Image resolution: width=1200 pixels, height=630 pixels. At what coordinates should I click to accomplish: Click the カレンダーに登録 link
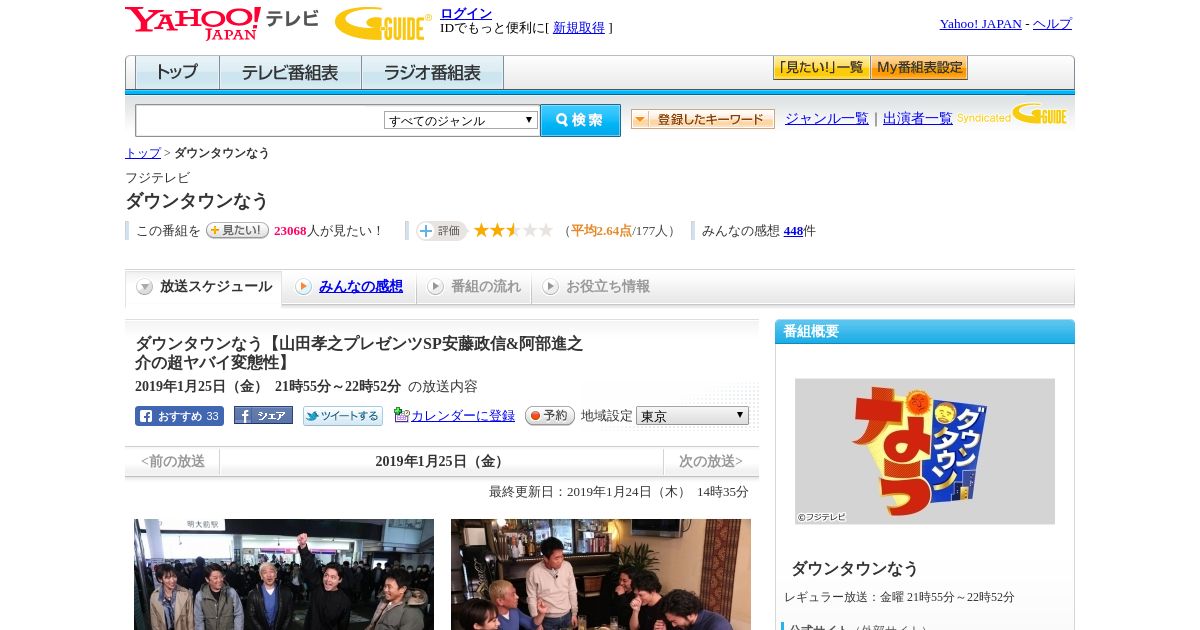pyautogui.click(x=462, y=415)
